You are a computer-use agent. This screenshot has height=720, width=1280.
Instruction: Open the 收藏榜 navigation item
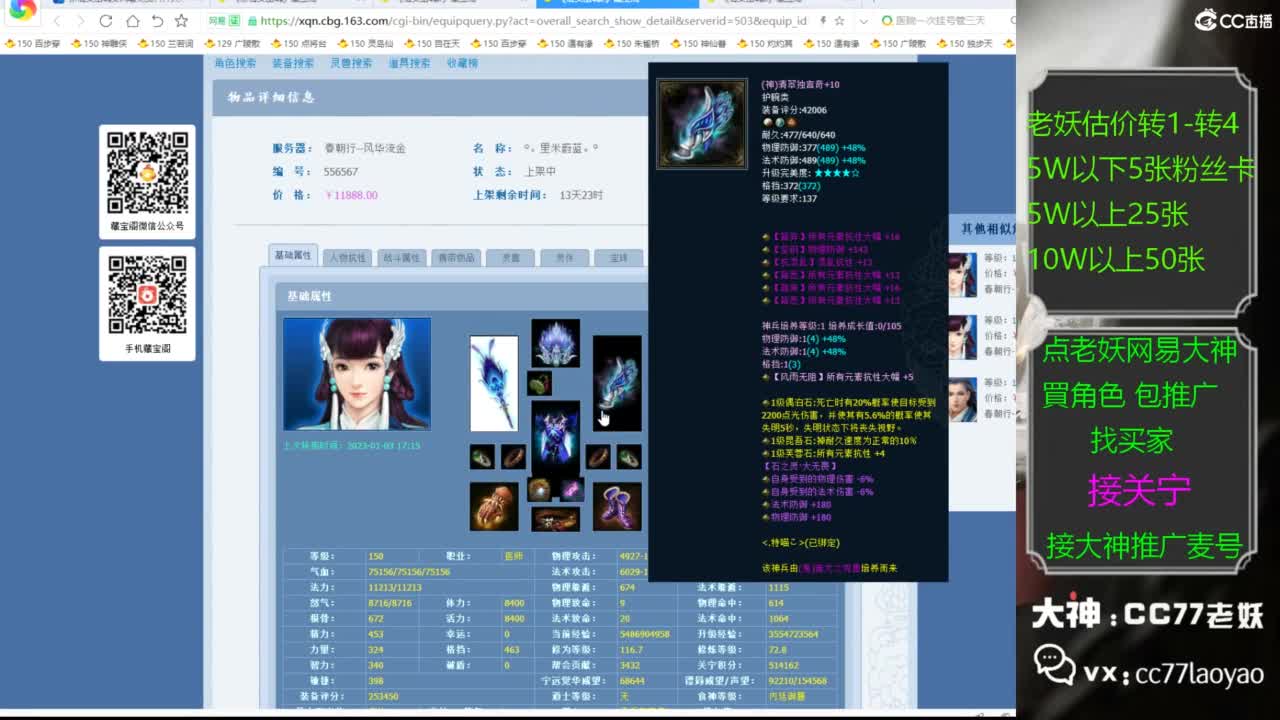pos(462,63)
